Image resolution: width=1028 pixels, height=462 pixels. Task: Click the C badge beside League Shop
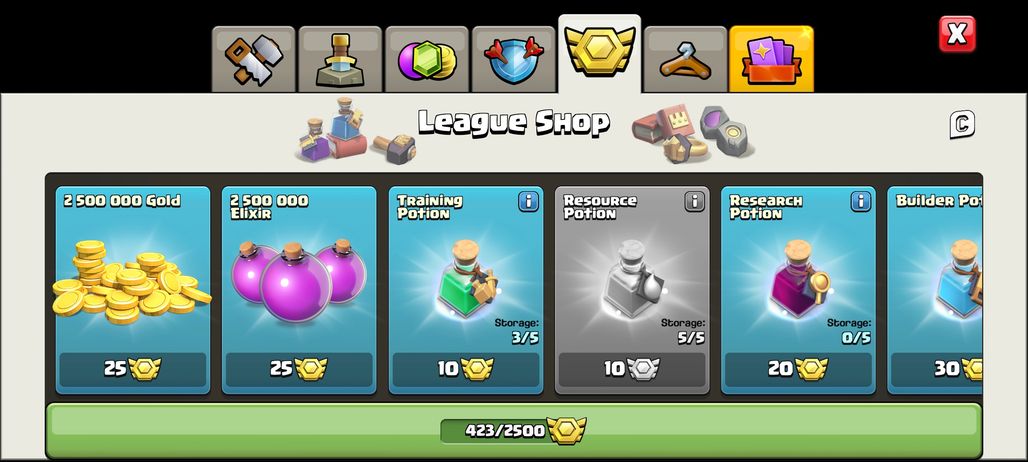pos(962,125)
